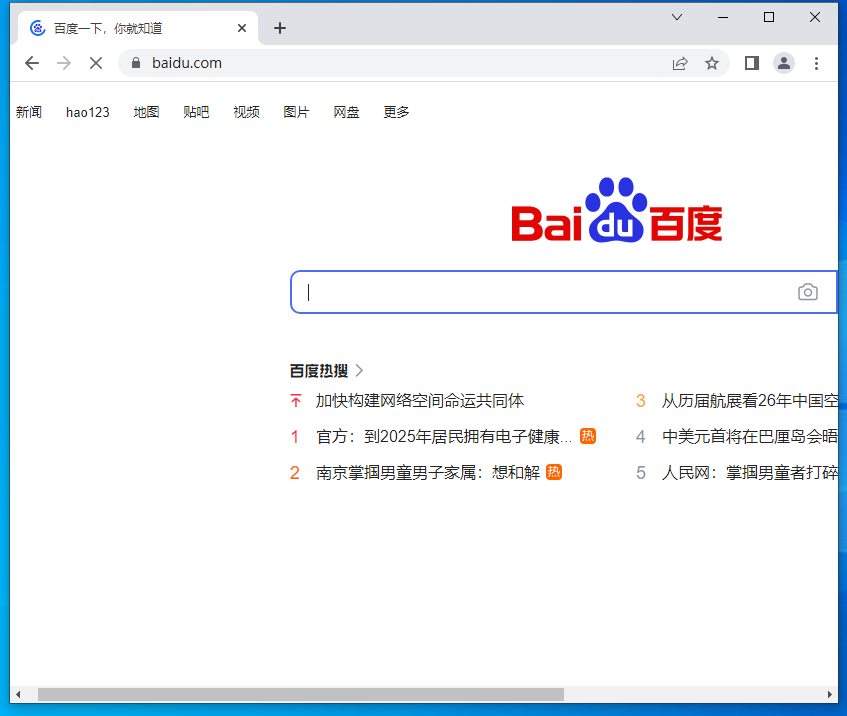This screenshot has width=847, height=716.
Task: View site info via the lock icon
Action: [136, 63]
